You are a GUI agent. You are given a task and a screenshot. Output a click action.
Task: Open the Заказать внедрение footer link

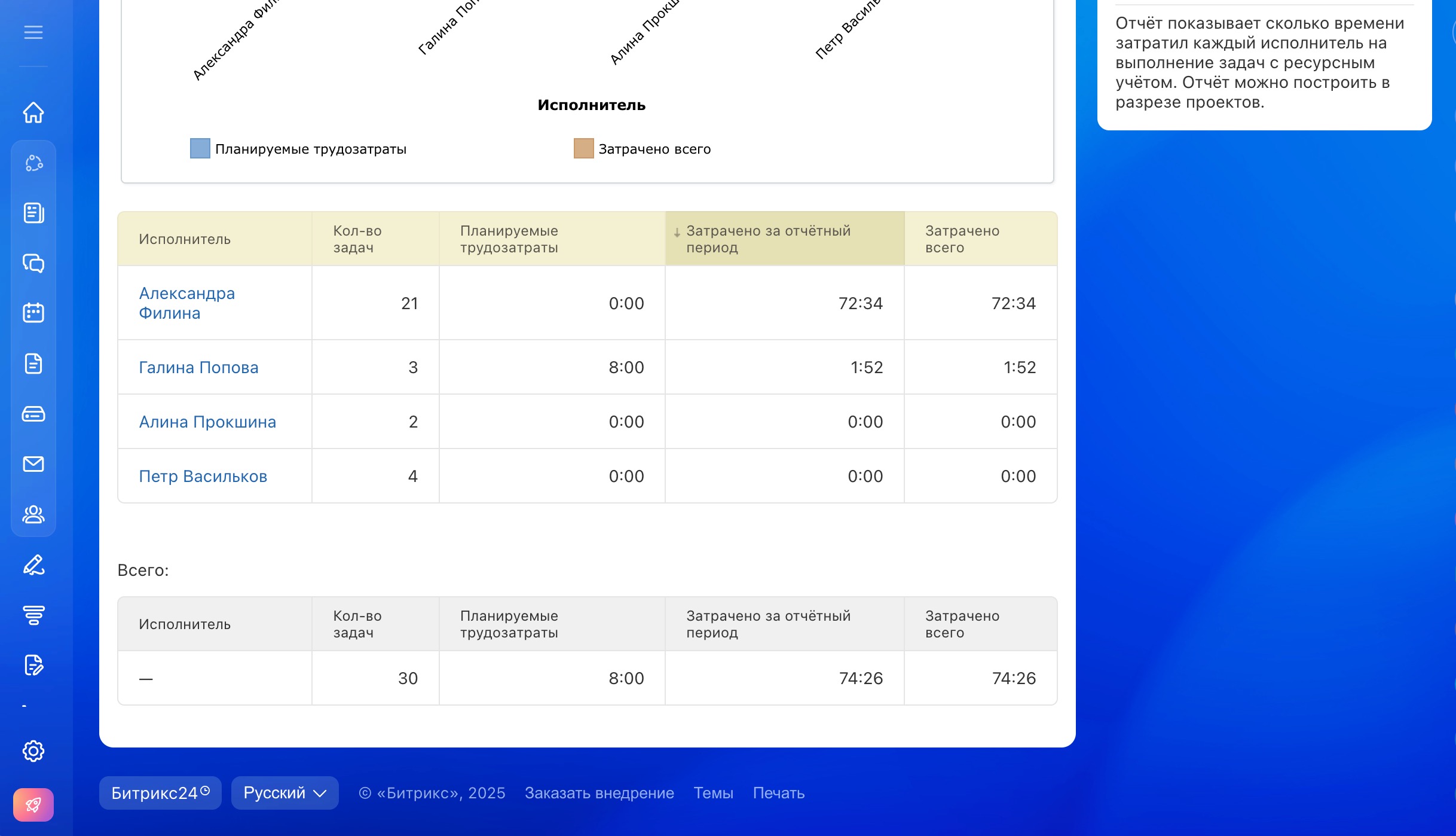(599, 793)
